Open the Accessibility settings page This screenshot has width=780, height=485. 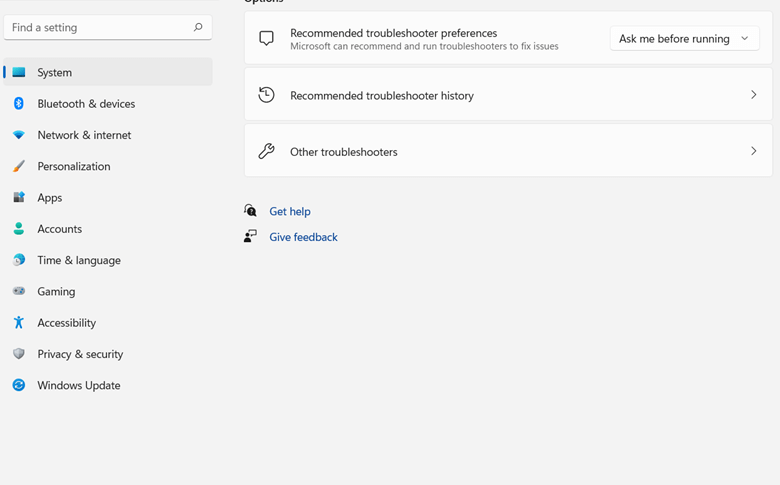[67, 323]
